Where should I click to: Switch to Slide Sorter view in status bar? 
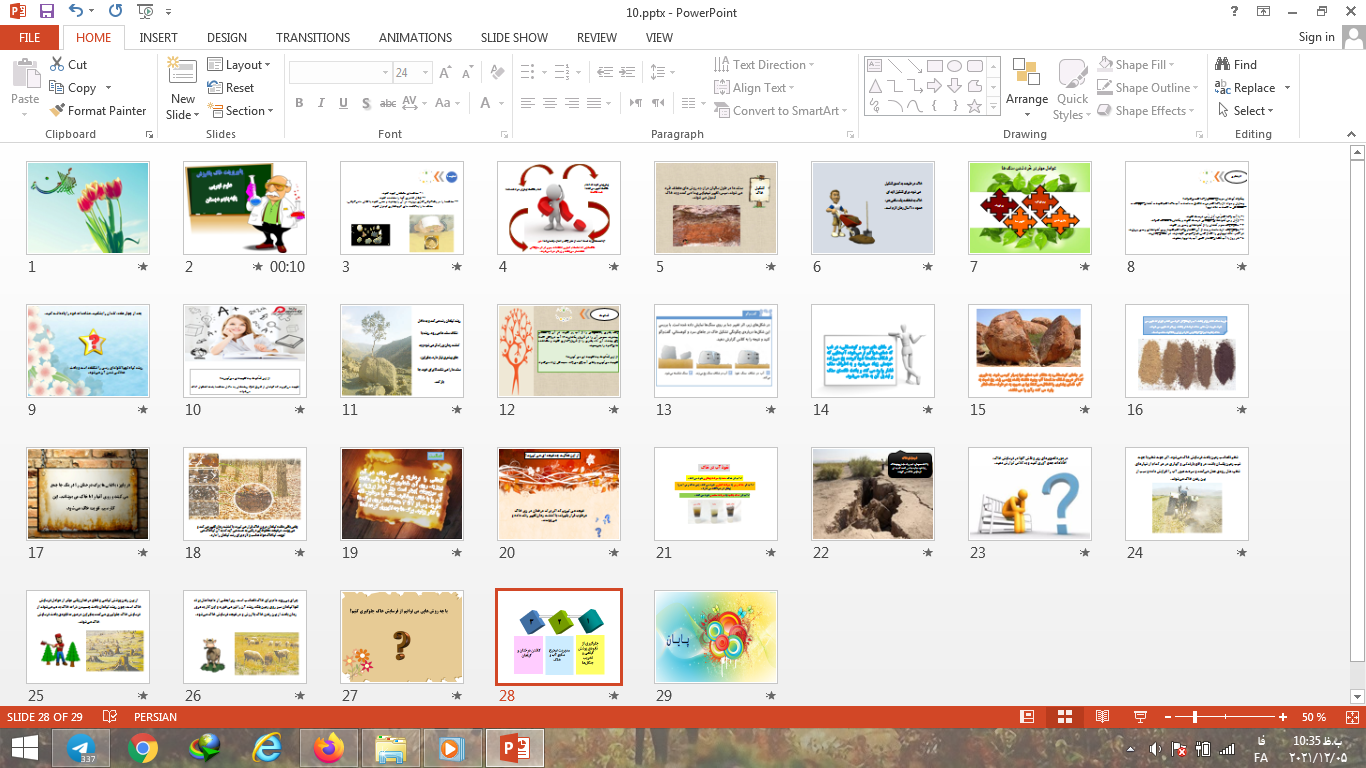click(1064, 717)
